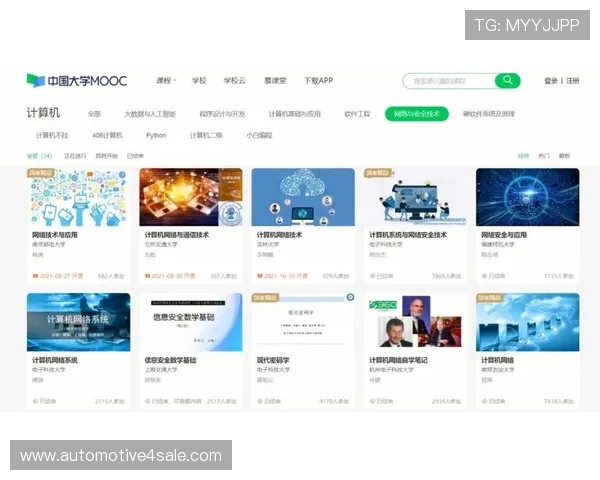The image size is (600, 480).
Task: Open the 计算机网络自学笔记 thumbnail with portraits
Action: coord(415,322)
